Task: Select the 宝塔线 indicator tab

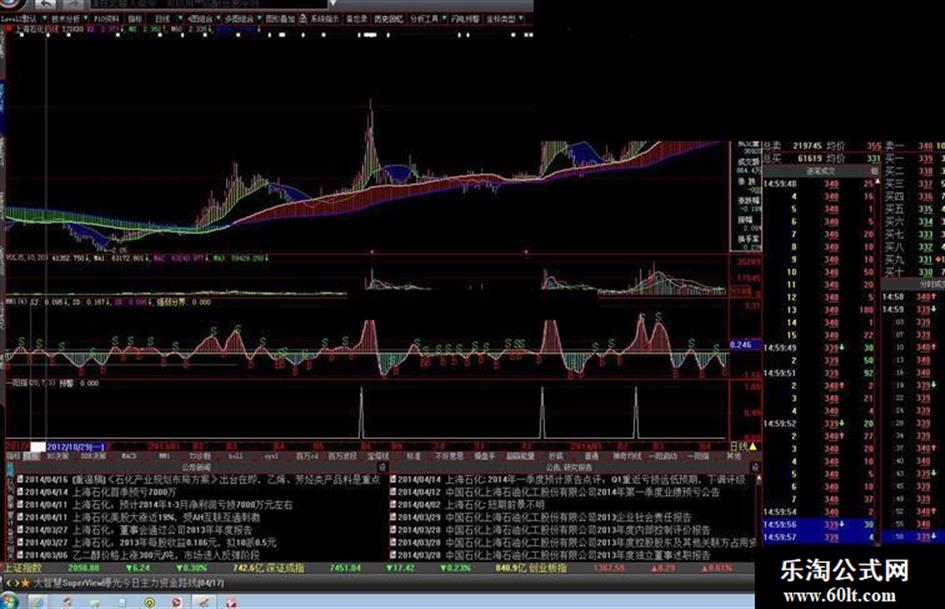Action: coord(378,456)
